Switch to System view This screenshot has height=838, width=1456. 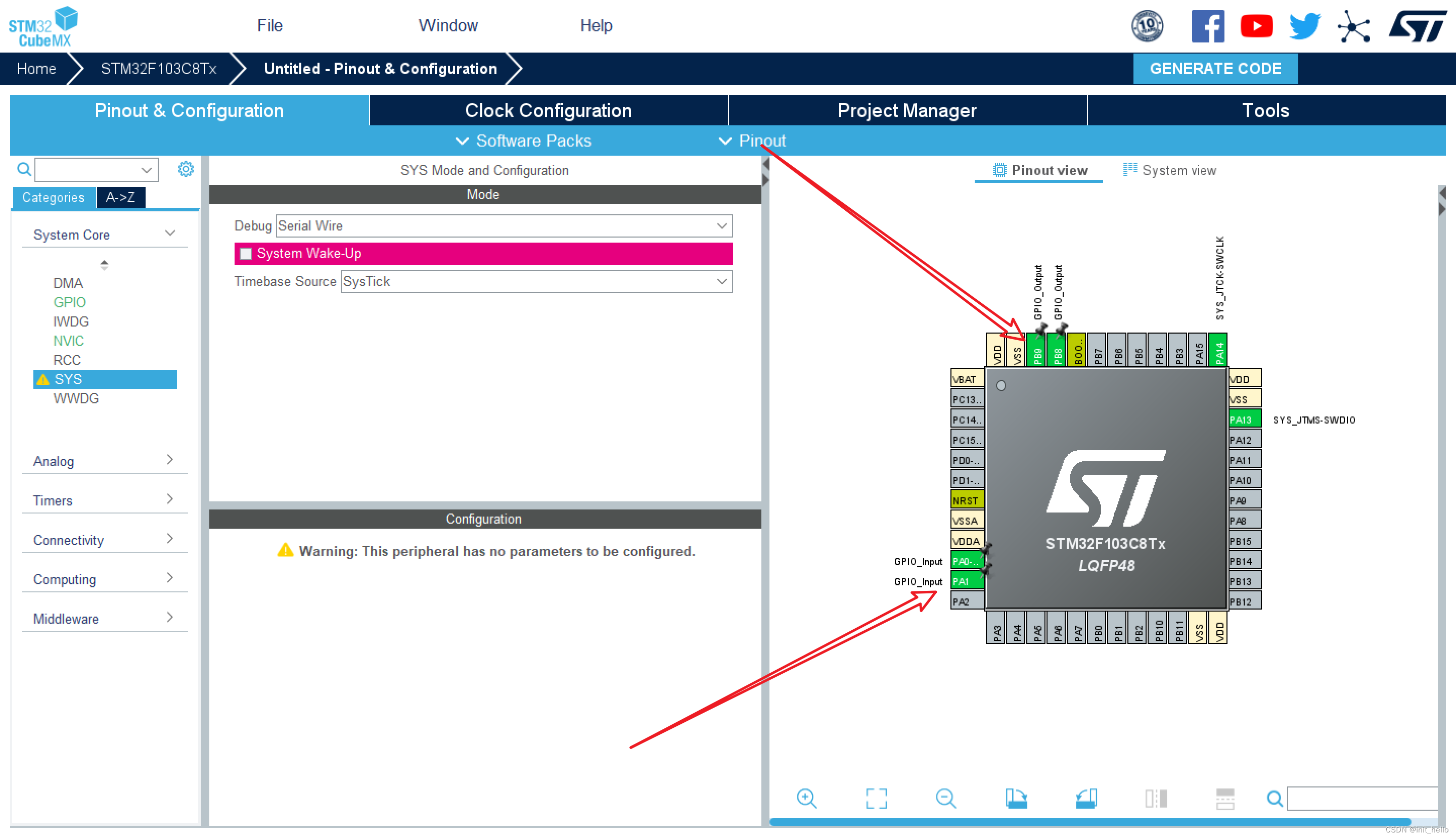(x=1169, y=170)
